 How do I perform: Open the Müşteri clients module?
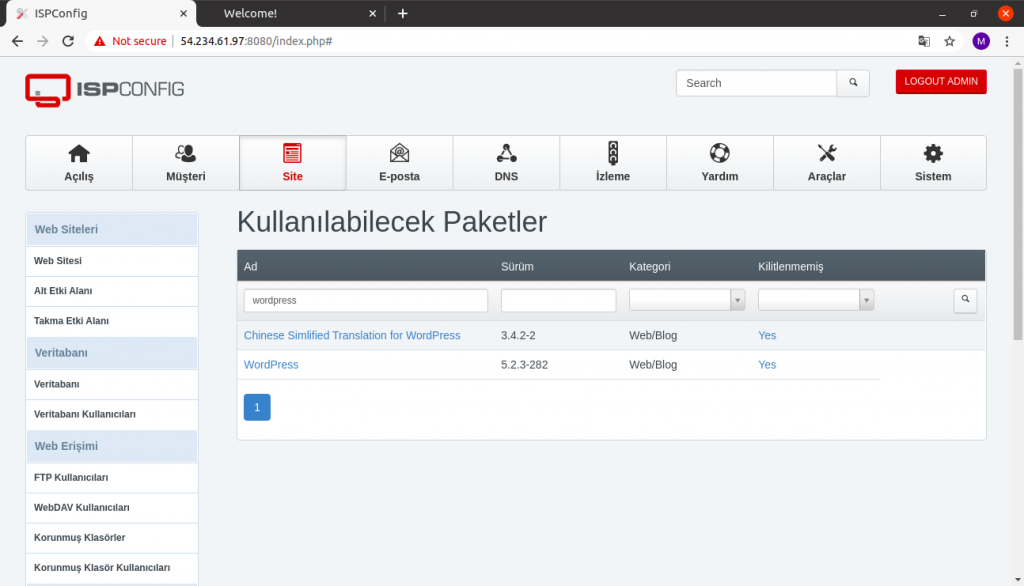click(x=185, y=163)
